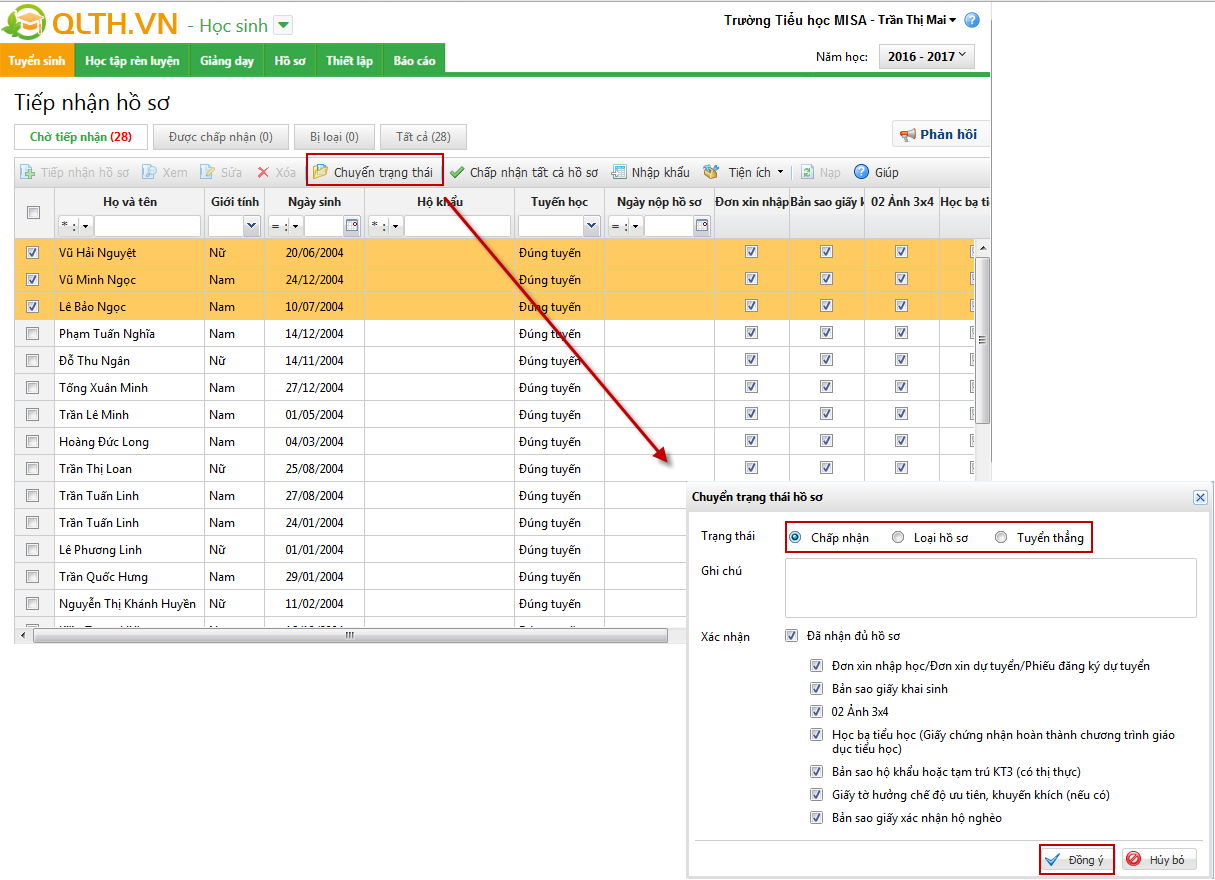Open the Học tập rèn luyện menu
1215x880 pixels.
(x=132, y=61)
